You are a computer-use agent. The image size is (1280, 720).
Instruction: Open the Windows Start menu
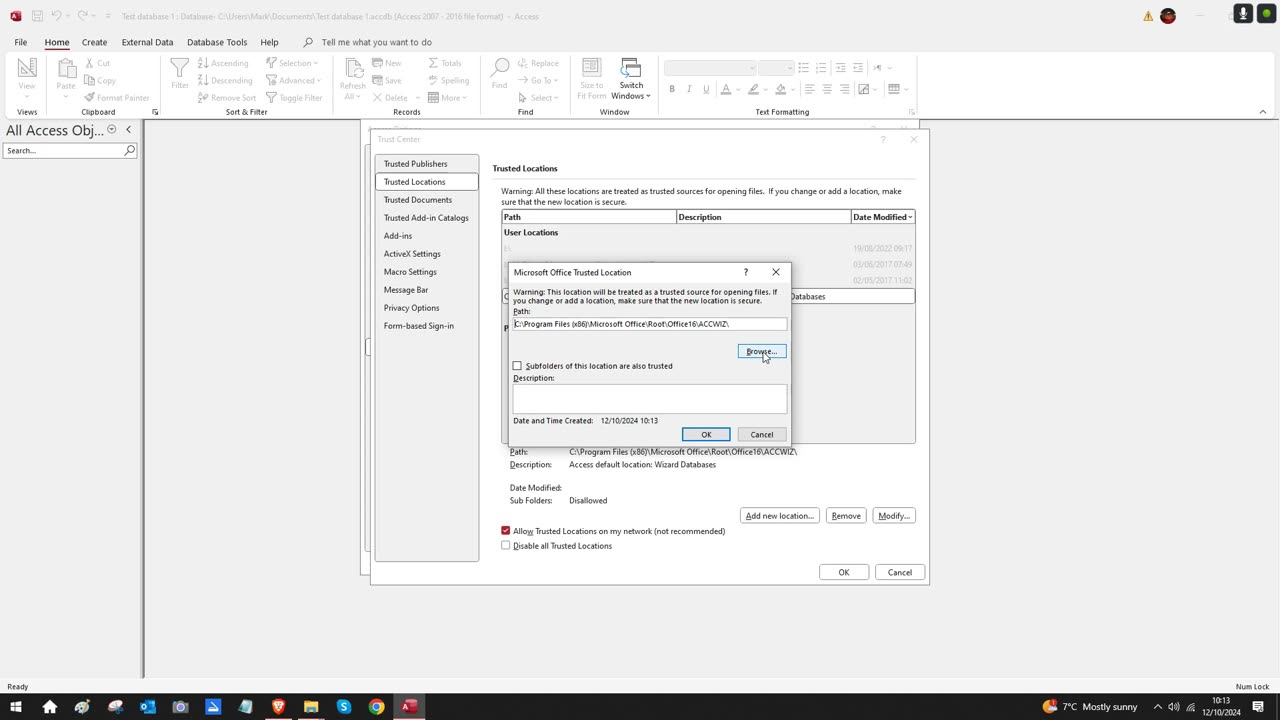tap(16, 706)
